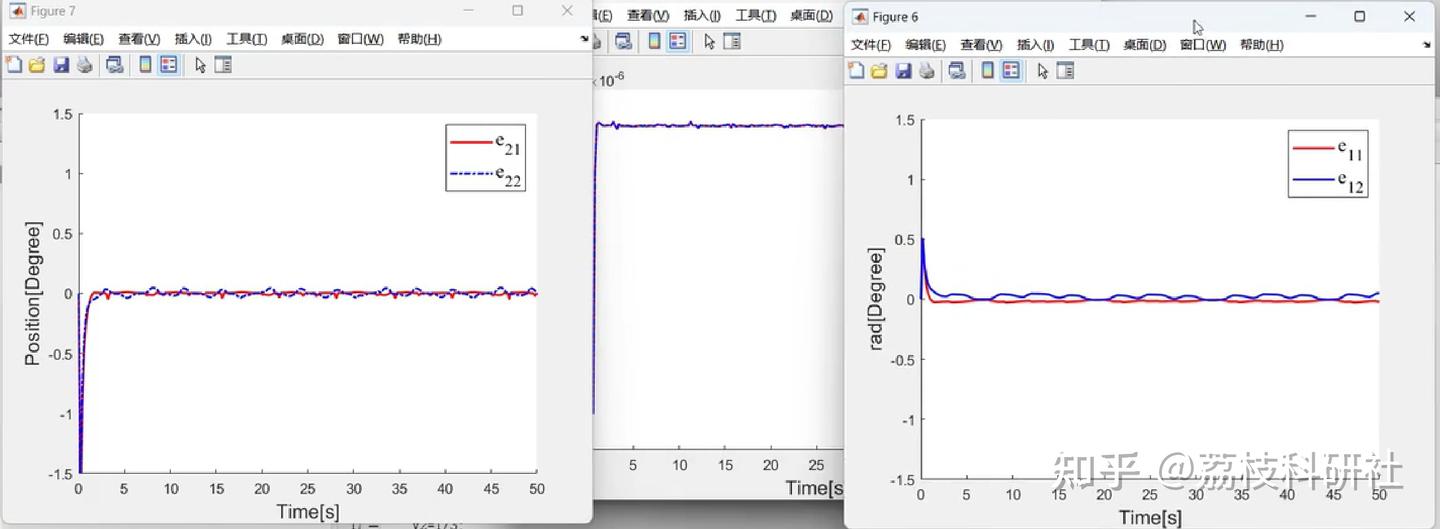Toggle insert legend icon in Figure 7

[x=169, y=65]
